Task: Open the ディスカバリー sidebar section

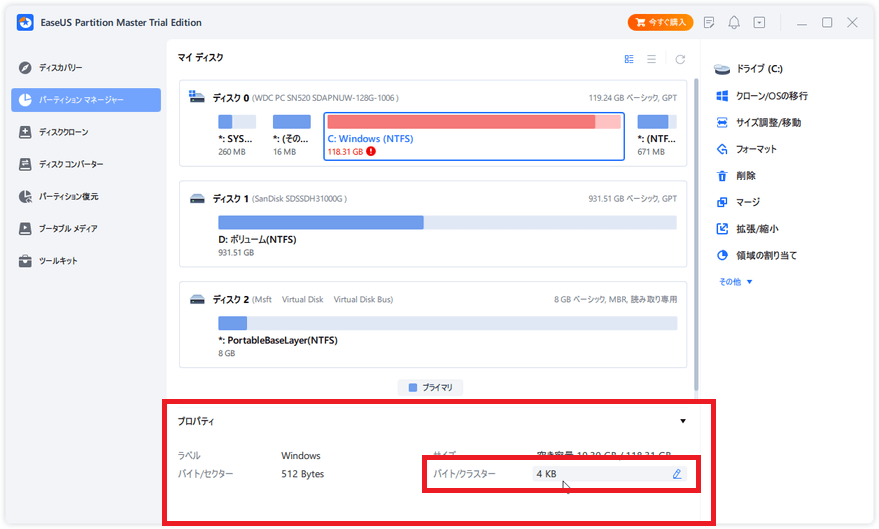Action: coord(60,68)
